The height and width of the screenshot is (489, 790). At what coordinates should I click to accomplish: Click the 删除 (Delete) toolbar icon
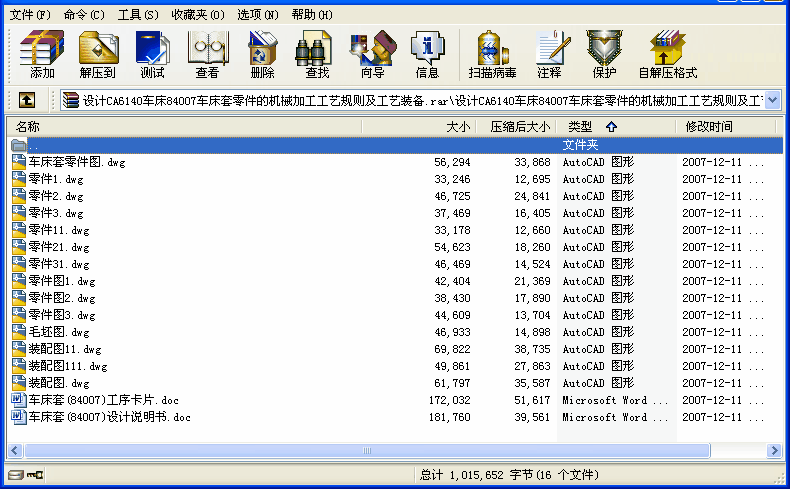262,54
